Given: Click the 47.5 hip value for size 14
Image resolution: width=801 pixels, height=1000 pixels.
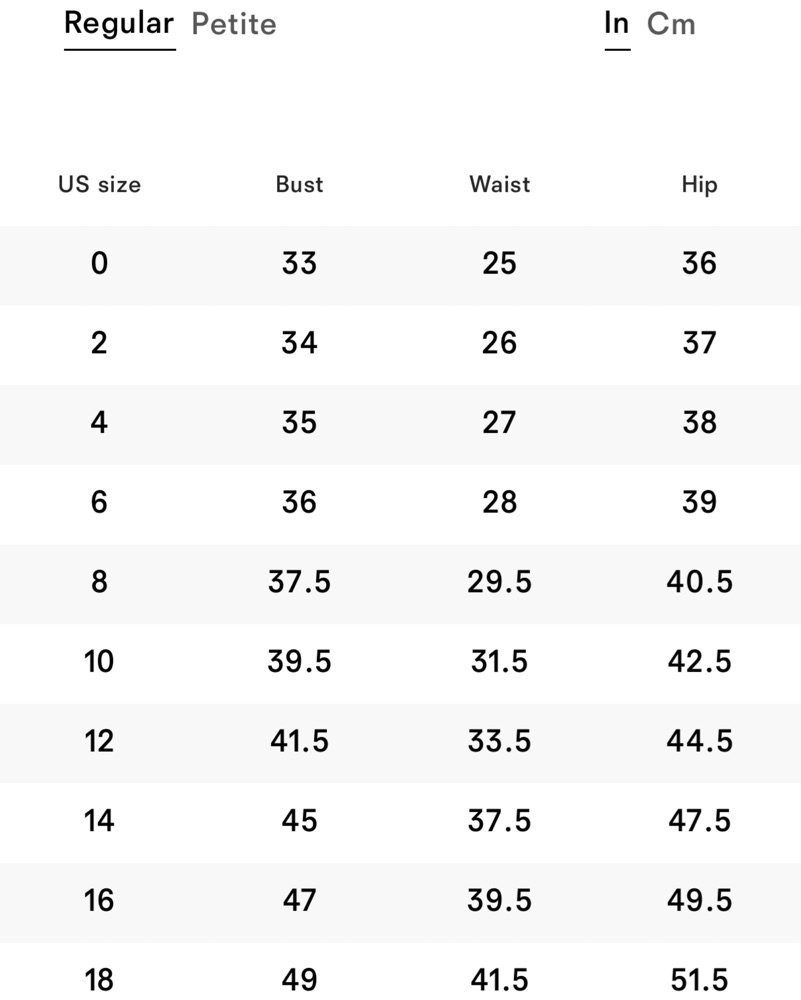Looking at the screenshot, I should tap(700, 821).
